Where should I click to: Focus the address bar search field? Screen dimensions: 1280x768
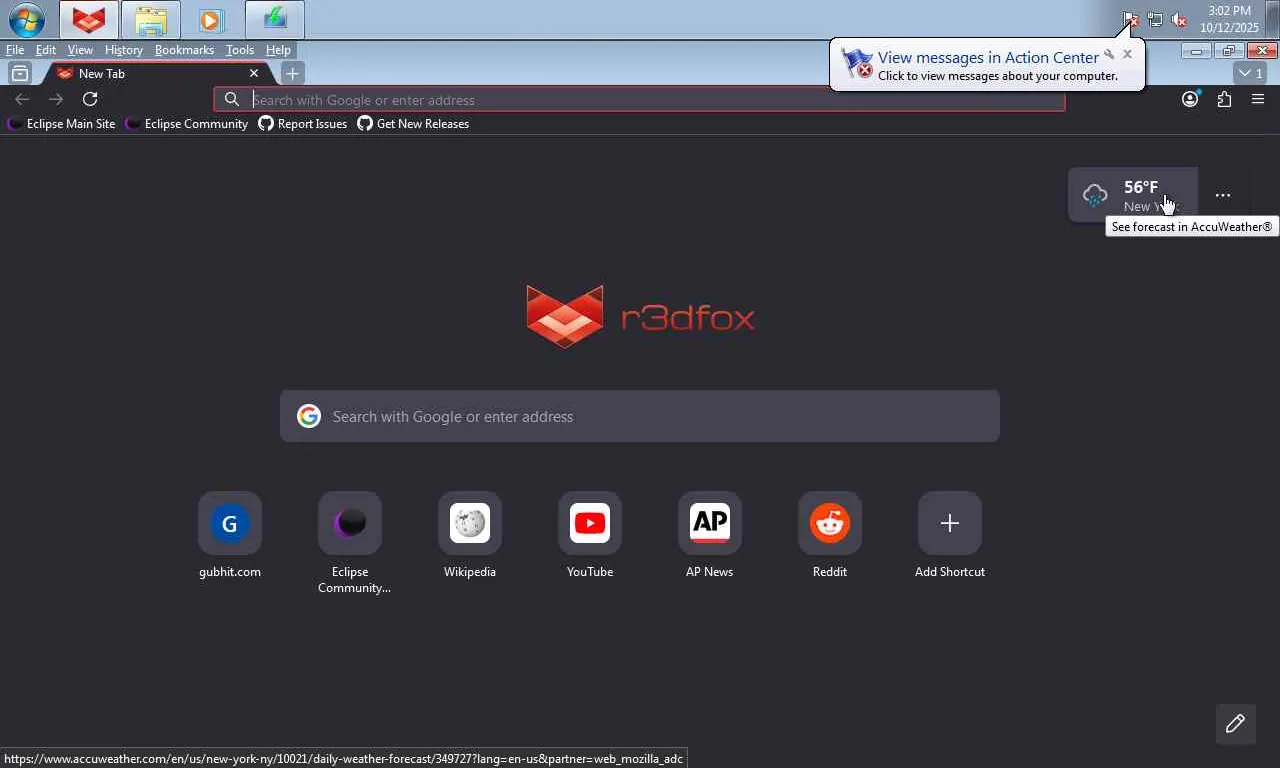coord(639,99)
